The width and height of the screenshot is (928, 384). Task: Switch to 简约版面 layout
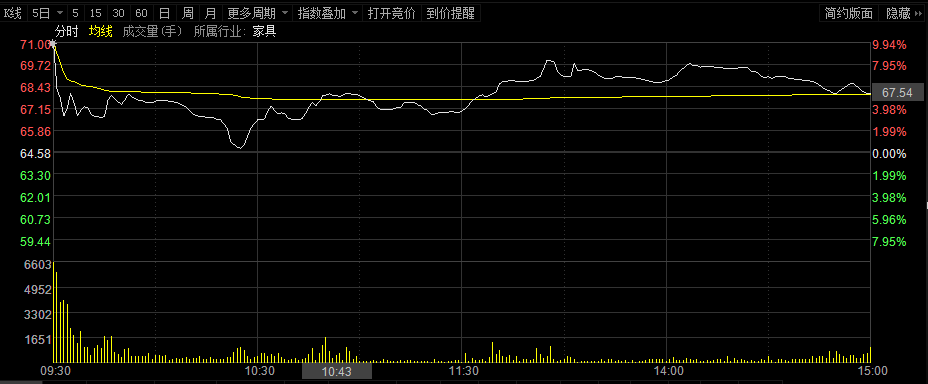tap(849, 13)
